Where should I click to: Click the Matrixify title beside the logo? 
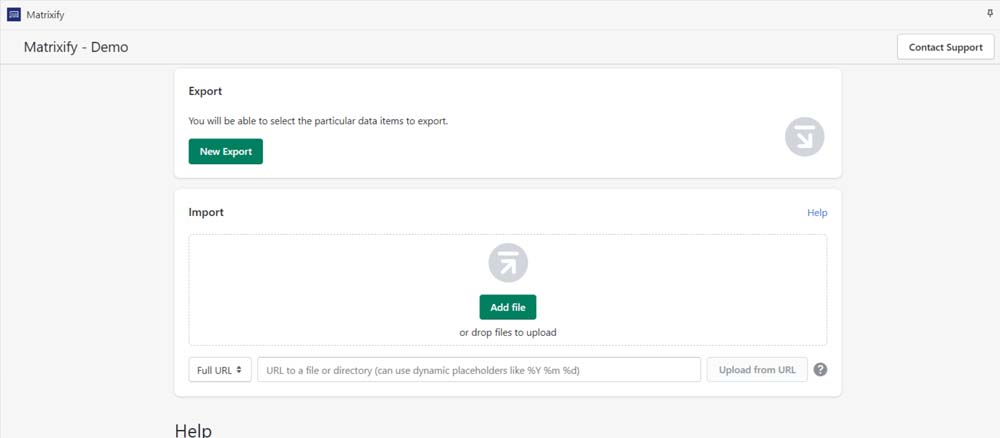45,15
